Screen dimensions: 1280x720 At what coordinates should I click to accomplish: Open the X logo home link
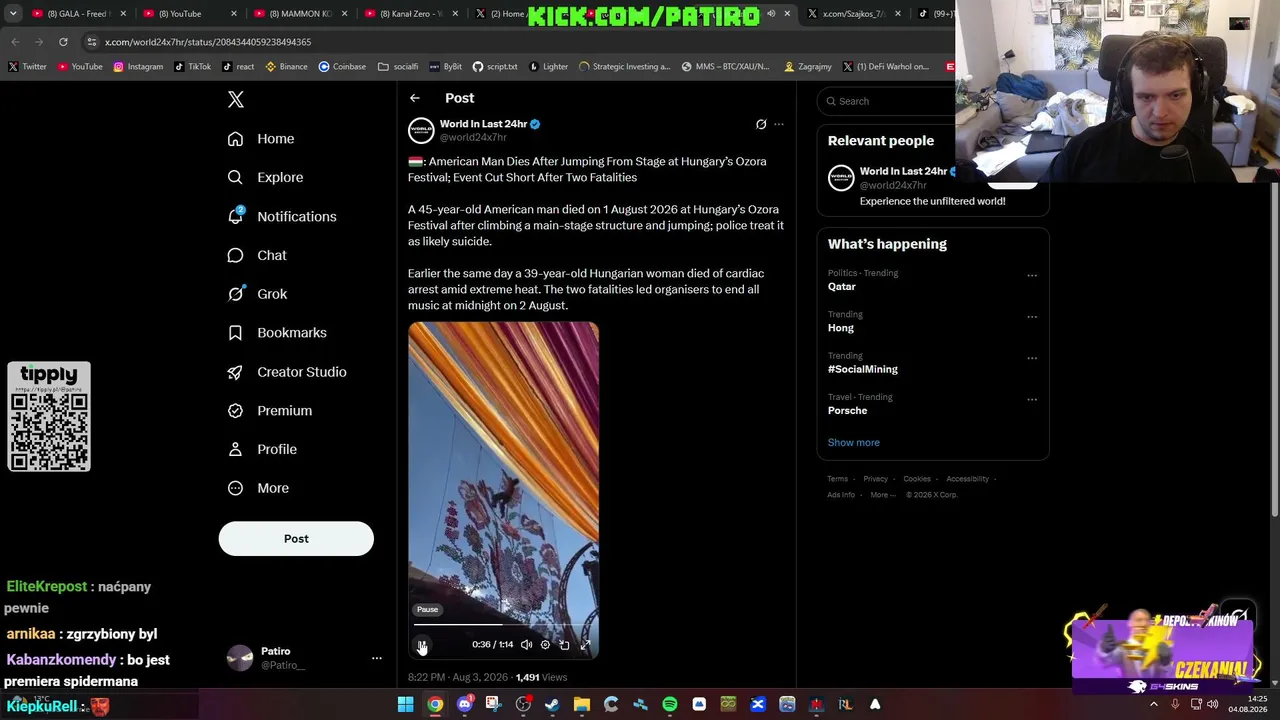click(236, 99)
